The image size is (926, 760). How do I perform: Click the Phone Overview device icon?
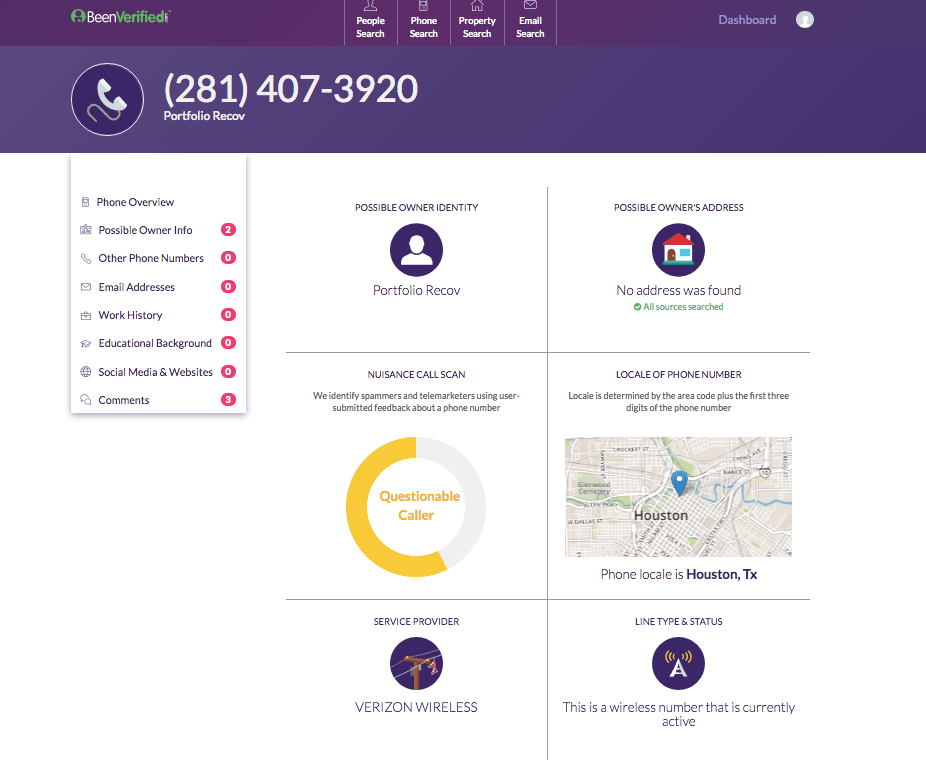tap(85, 202)
